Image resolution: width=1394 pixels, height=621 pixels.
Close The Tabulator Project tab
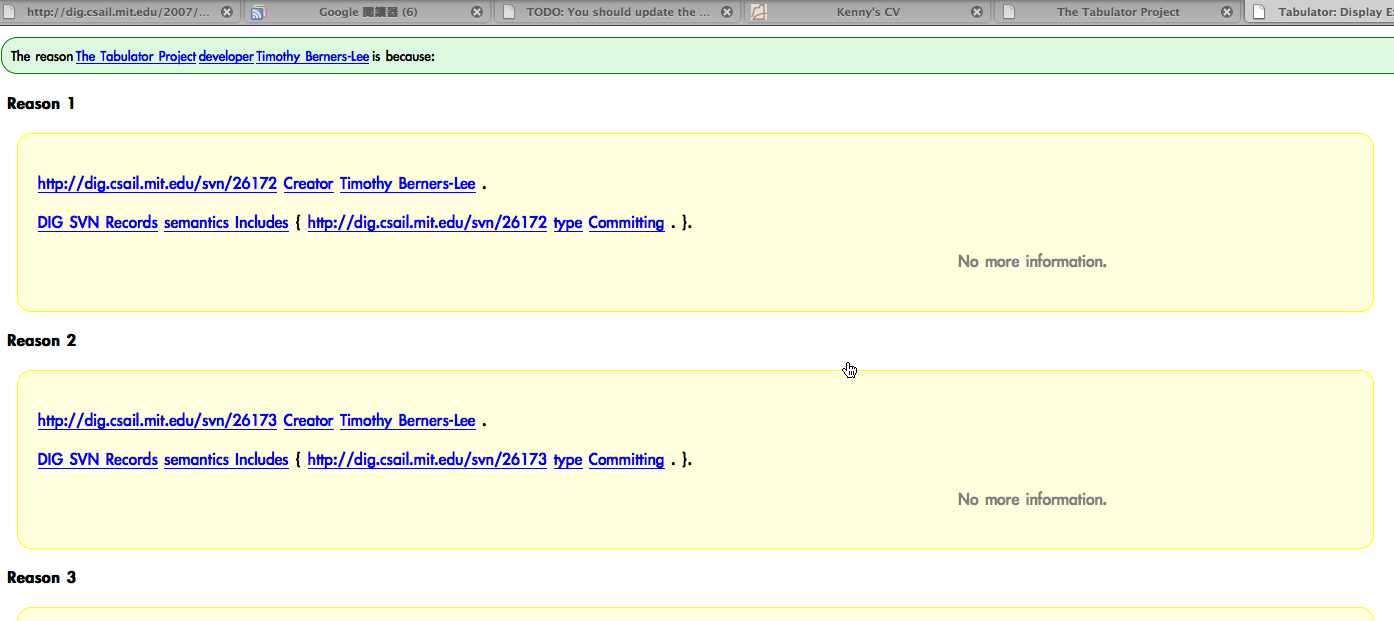1227,12
